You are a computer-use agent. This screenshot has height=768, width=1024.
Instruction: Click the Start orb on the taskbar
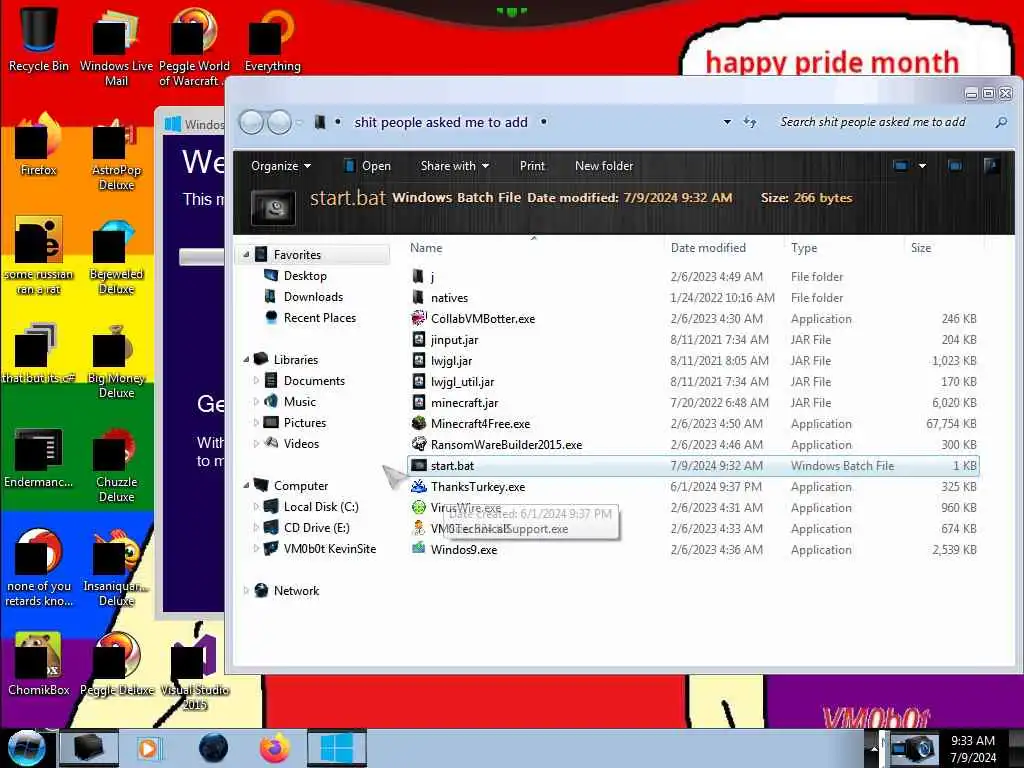(26, 748)
